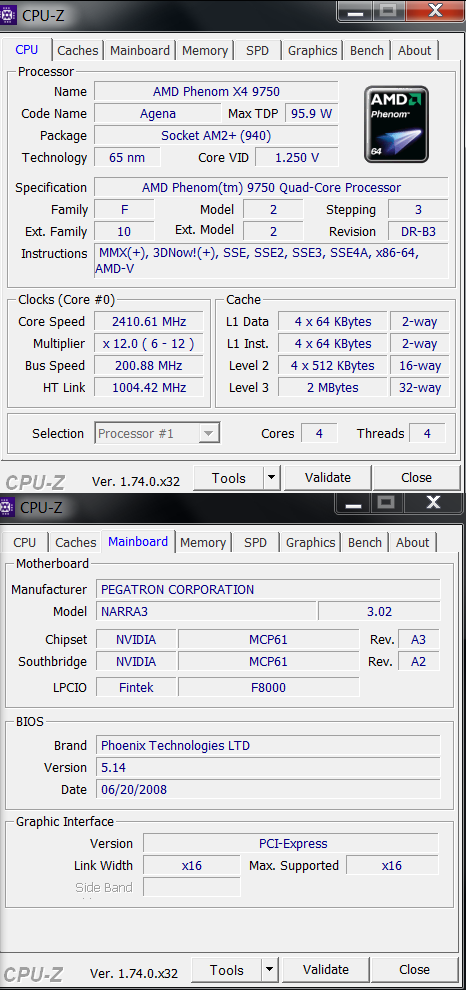Select the SPD tab in the top window
The height and width of the screenshot is (990, 466).
257,51
